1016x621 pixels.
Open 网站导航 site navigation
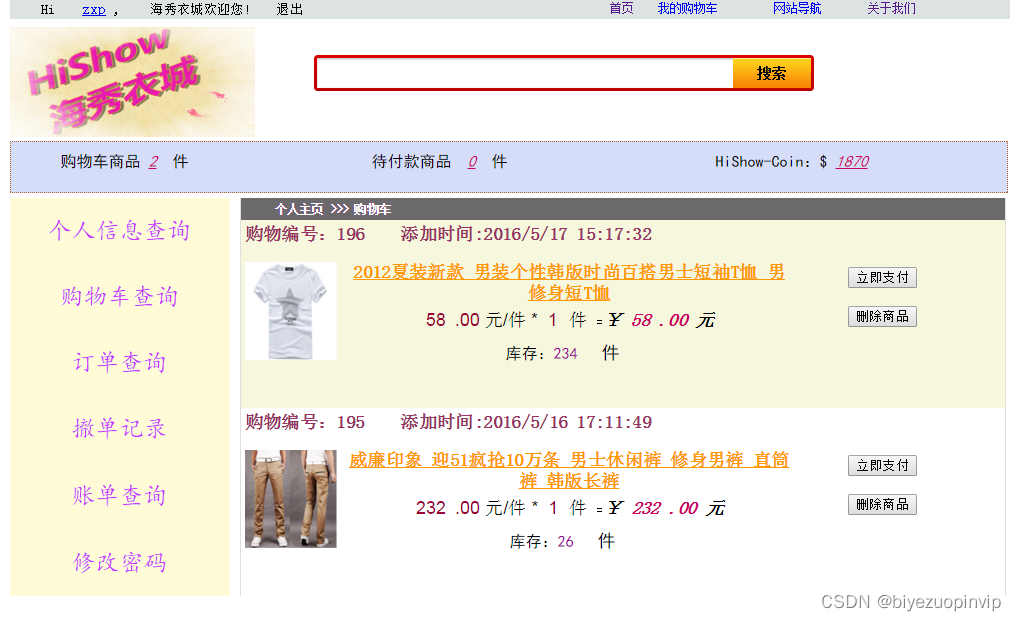[x=797, y=8]
